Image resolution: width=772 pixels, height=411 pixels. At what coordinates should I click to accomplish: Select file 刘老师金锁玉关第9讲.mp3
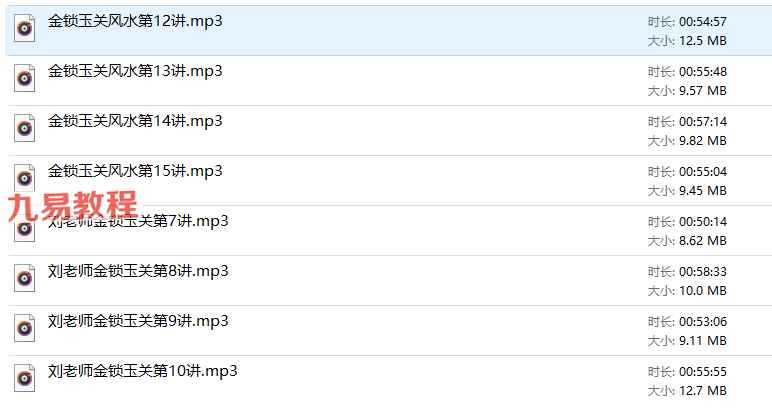click(x=138, y=321)
